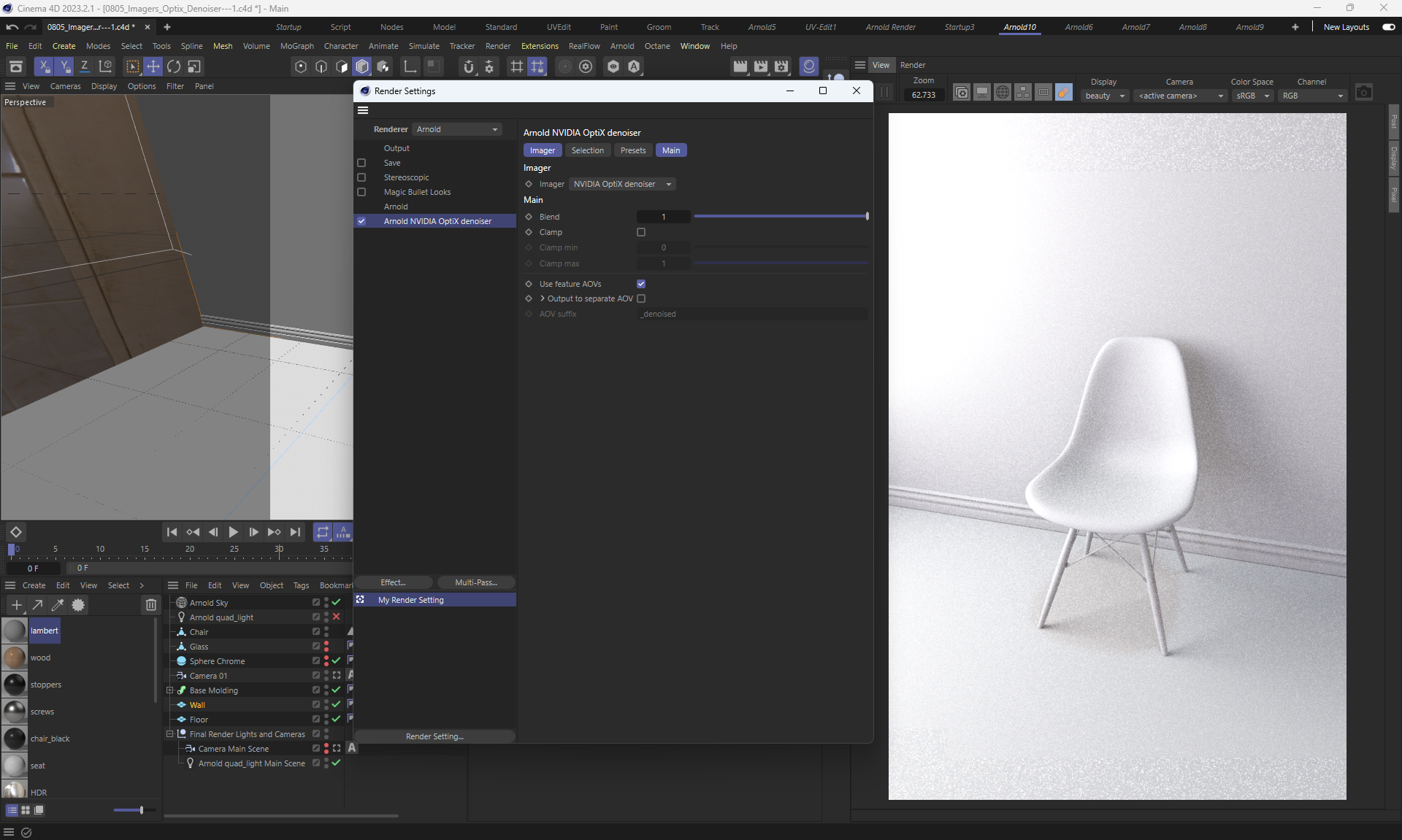Viewport: 1402px width, 840px height.
Task: Open the Imager NVIDIA OptiX denoiser dropdown
Action: 622,184
